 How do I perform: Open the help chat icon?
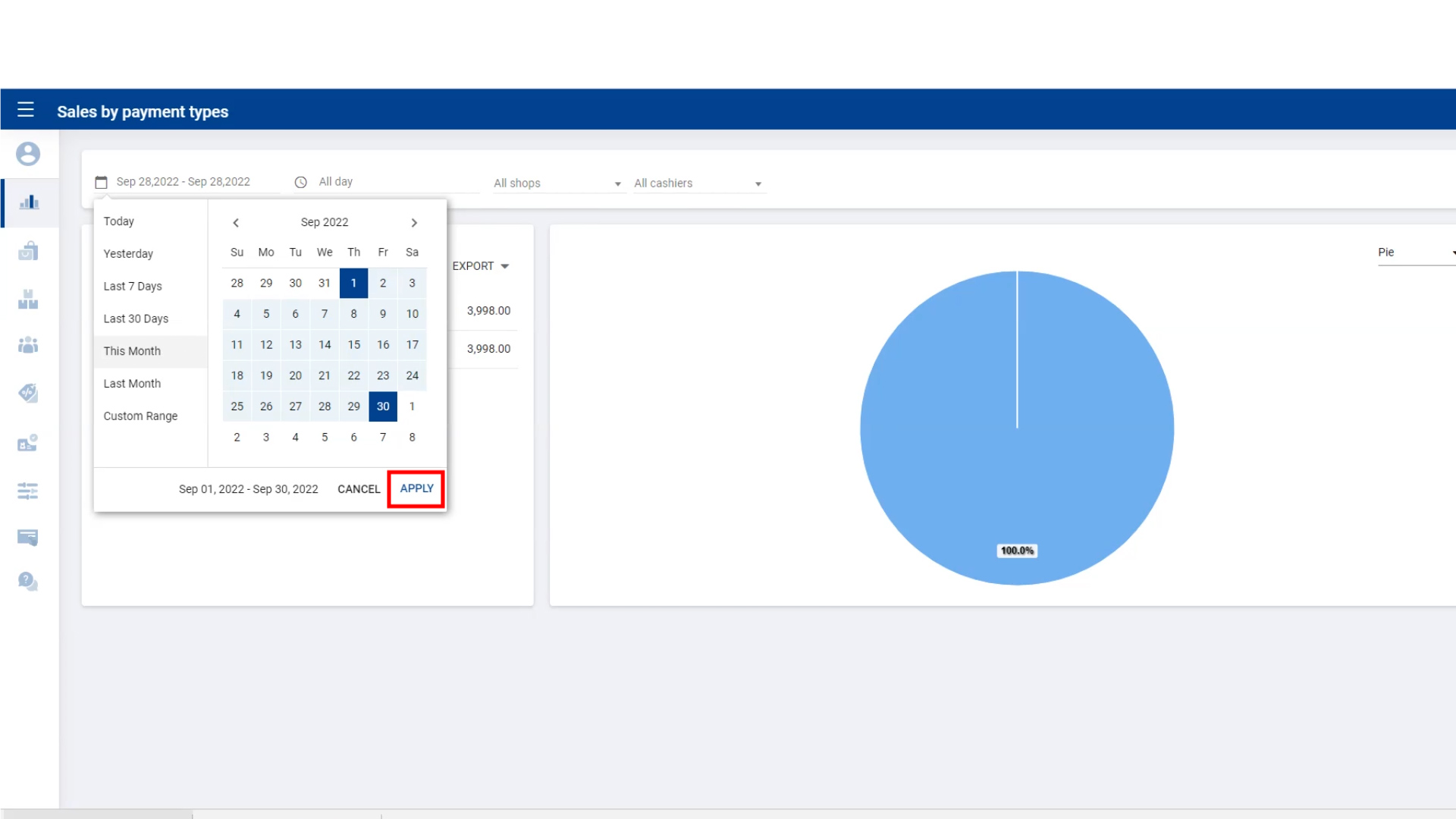coord(28,582)
